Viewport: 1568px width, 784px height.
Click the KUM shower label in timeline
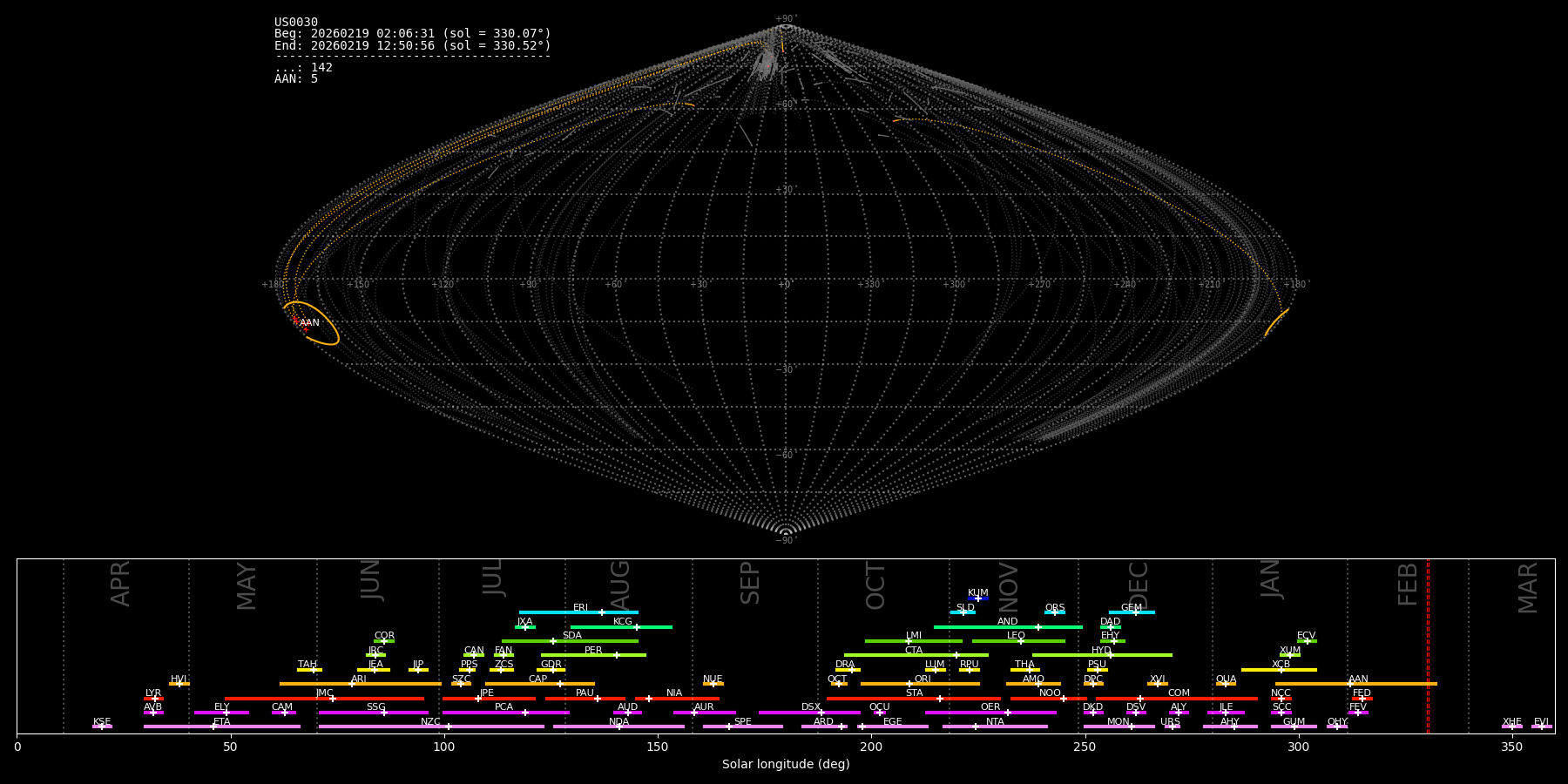point(978,593)
